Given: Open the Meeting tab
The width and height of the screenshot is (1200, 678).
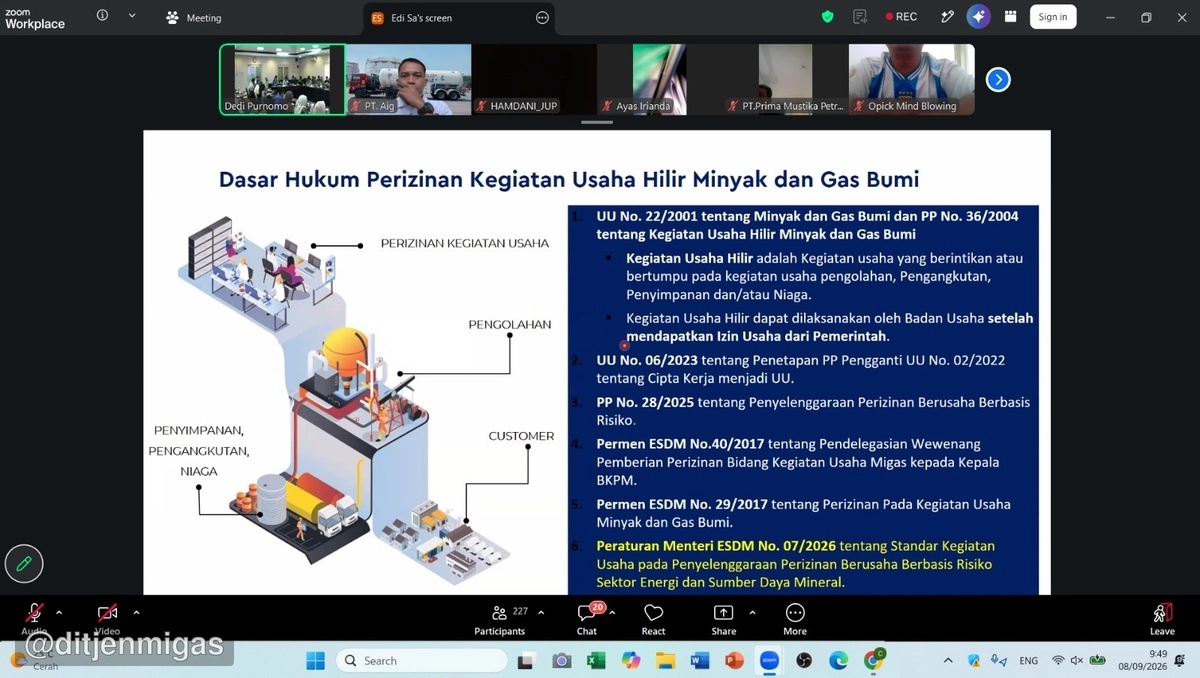Looking at the screenshot, I should [194, 17].
